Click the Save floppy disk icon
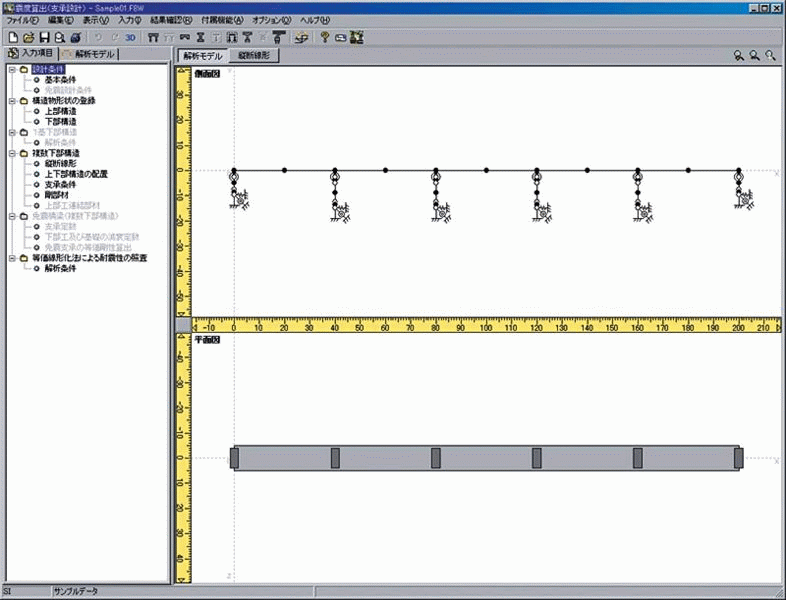The width and height of the screenshot is (786, 600). click(x=44, y=37)
